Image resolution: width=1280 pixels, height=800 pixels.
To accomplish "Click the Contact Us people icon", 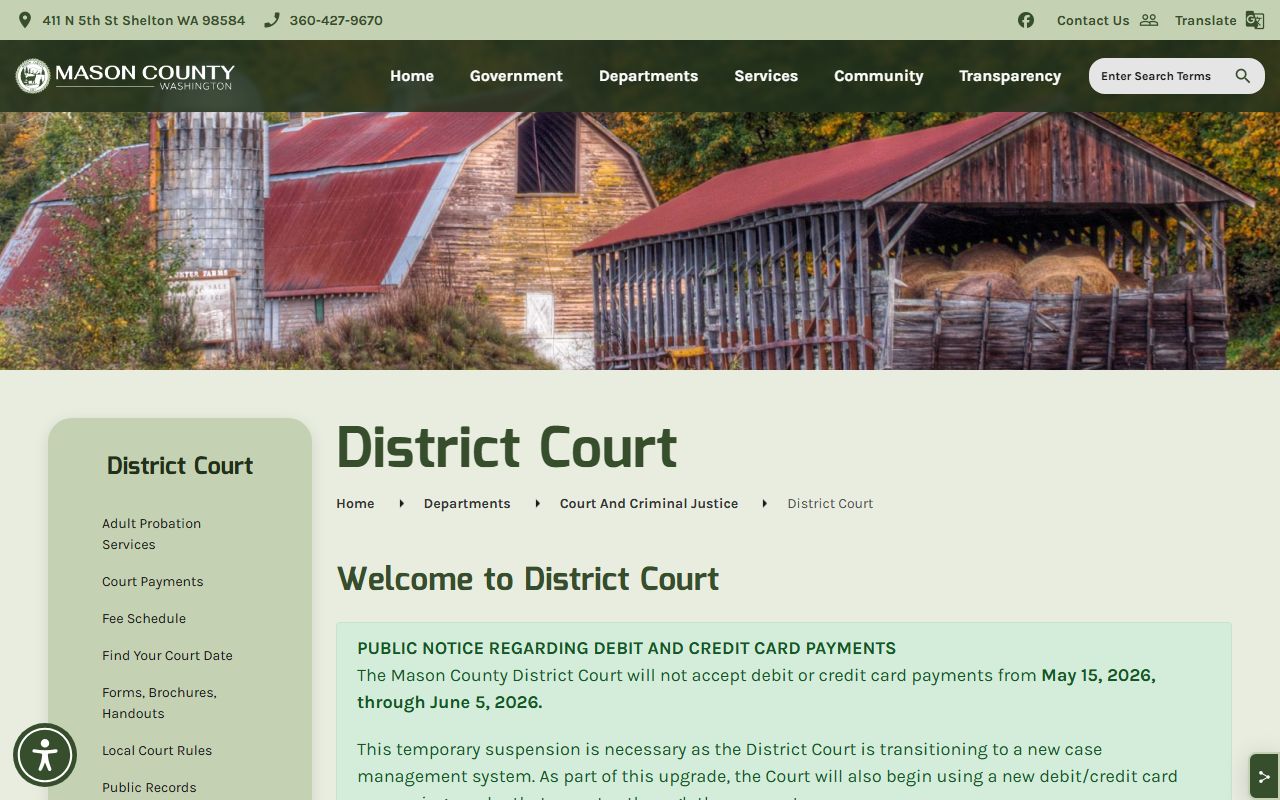I will 1149,20.
